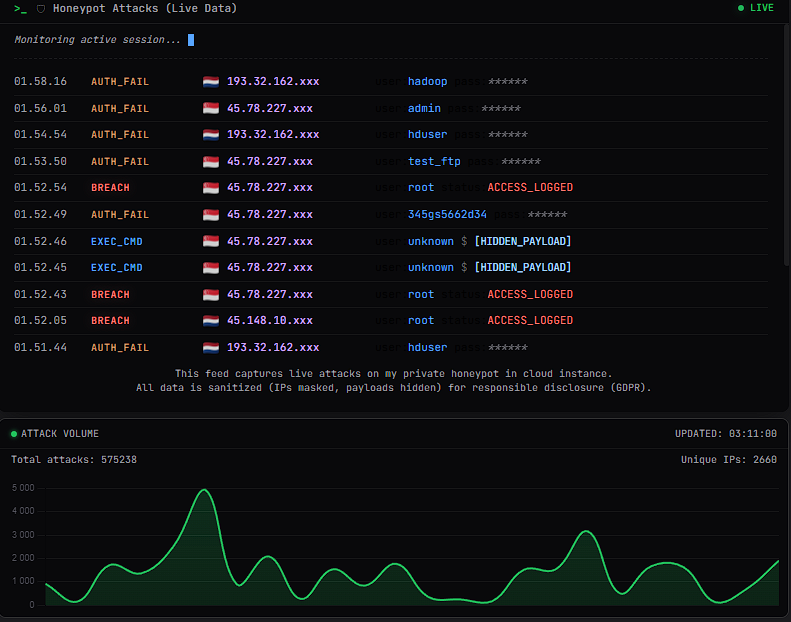Screen dimensions: 791x622
Task: Click the EXEC_CMD tag at 01.52.45
Action: click(116, 268)
